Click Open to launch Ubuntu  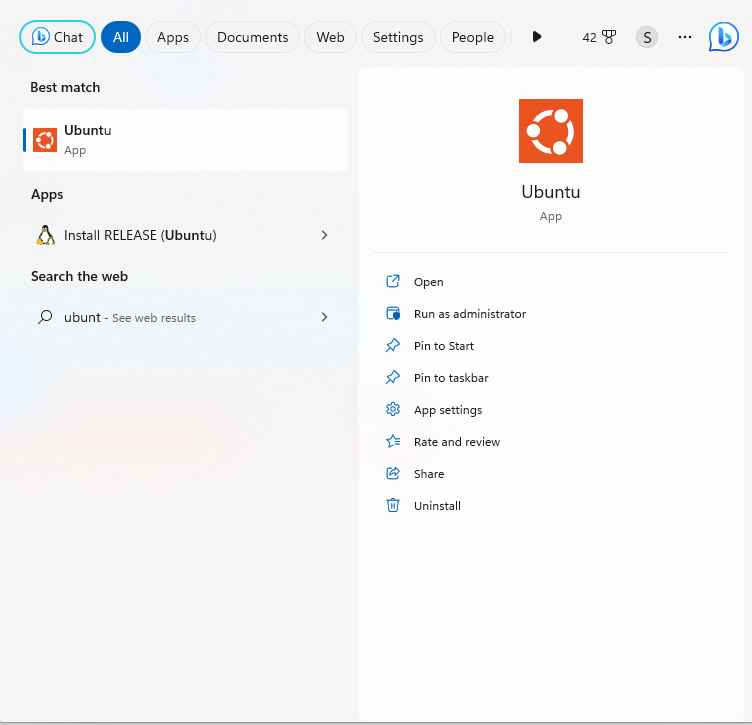coord(428,282)
